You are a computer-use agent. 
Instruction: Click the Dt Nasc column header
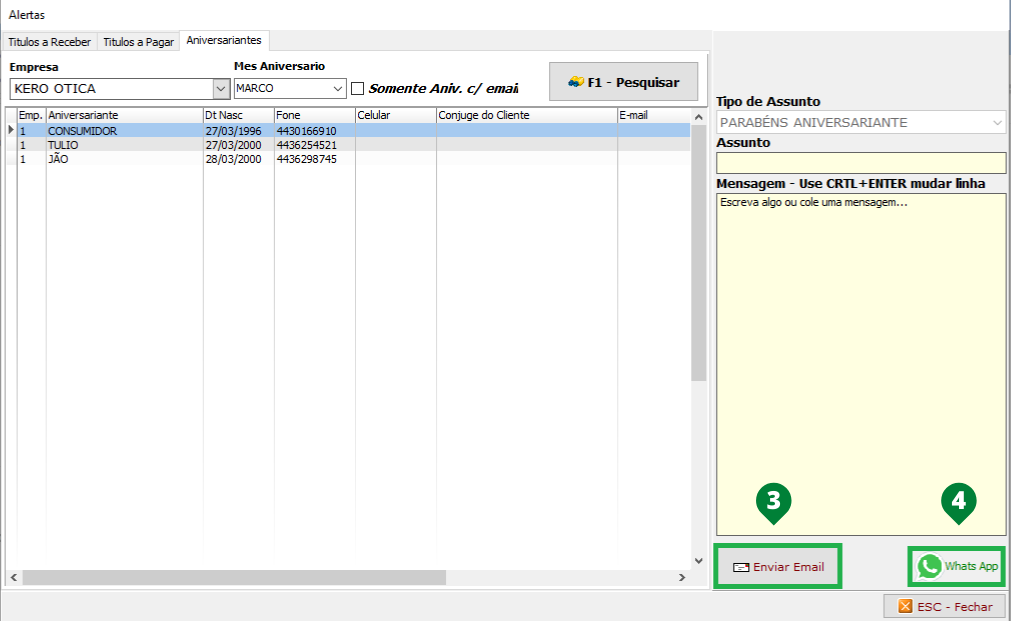239,115
